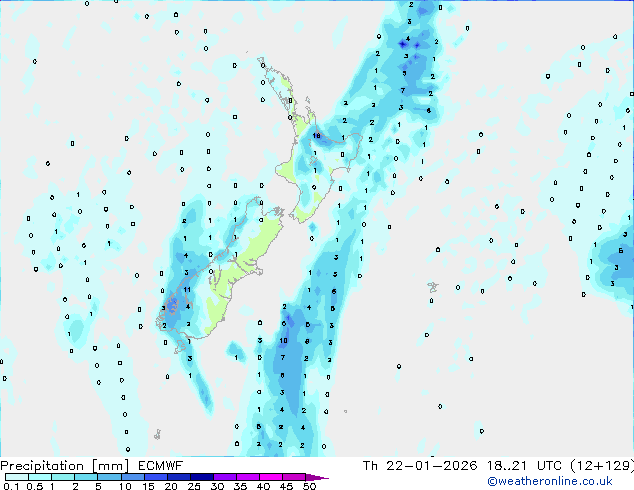Select the ECMWF model label
The image size is (634, 490).
pyautogui.click(x=161, y=466)
